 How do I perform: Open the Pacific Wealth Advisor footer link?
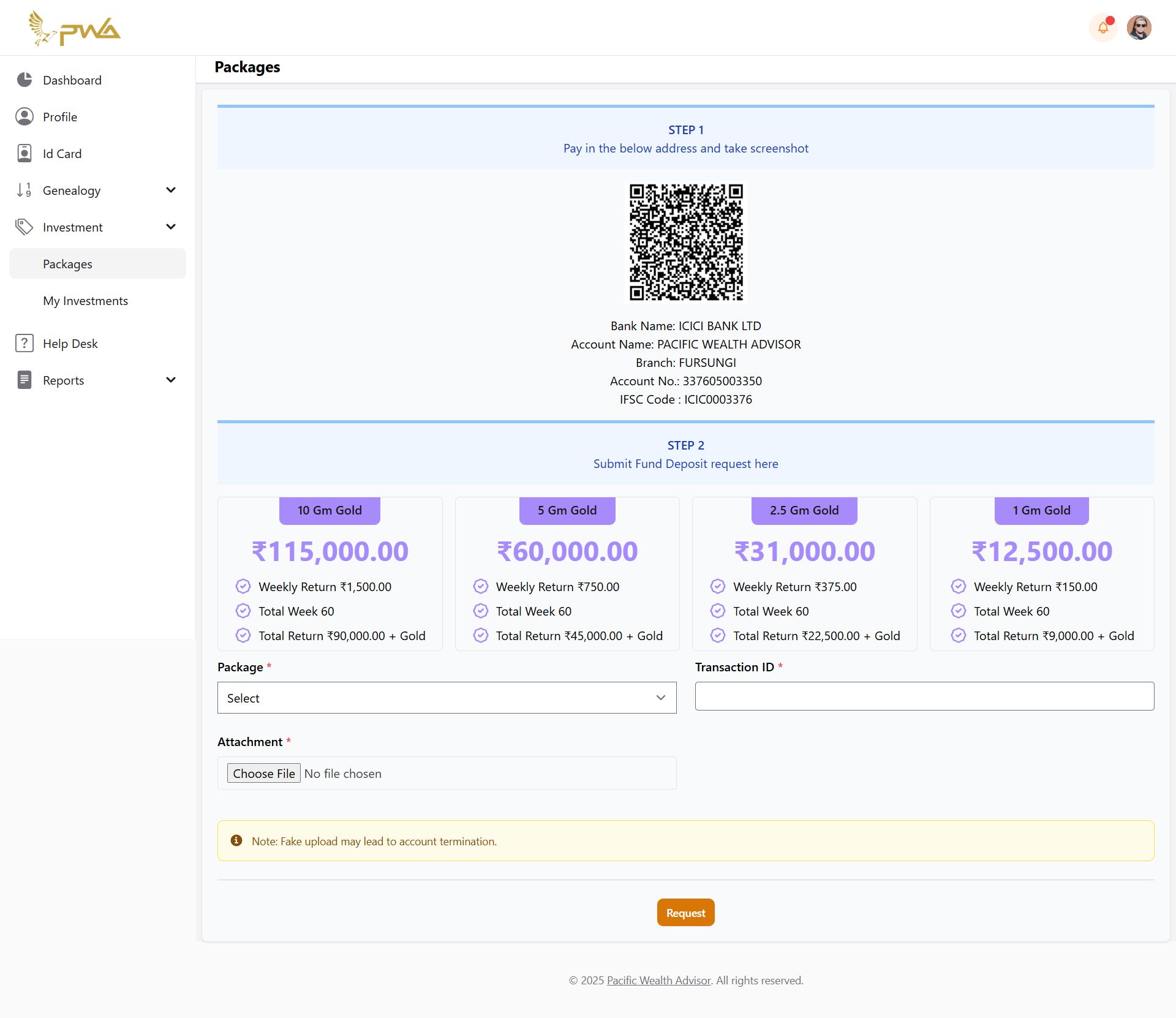coord(658,980)
